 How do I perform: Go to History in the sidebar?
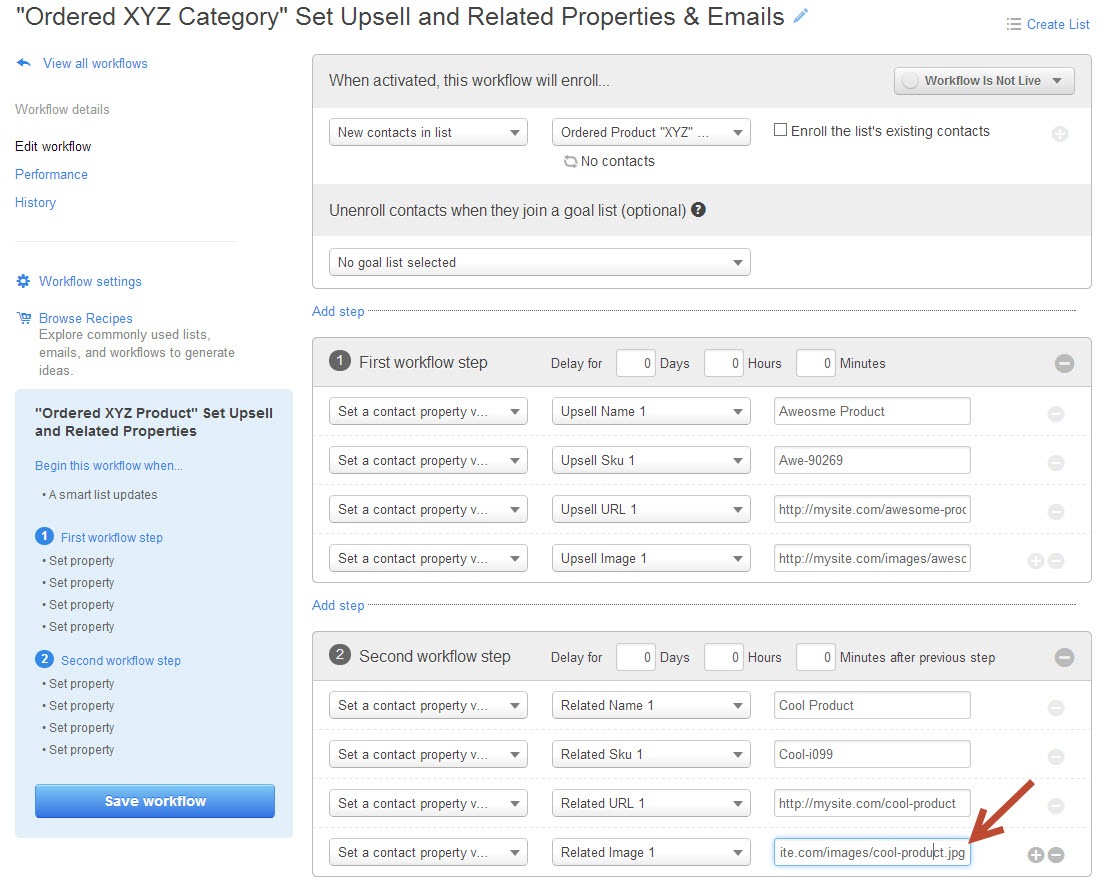pyautogui.click(x=35, y=202)
